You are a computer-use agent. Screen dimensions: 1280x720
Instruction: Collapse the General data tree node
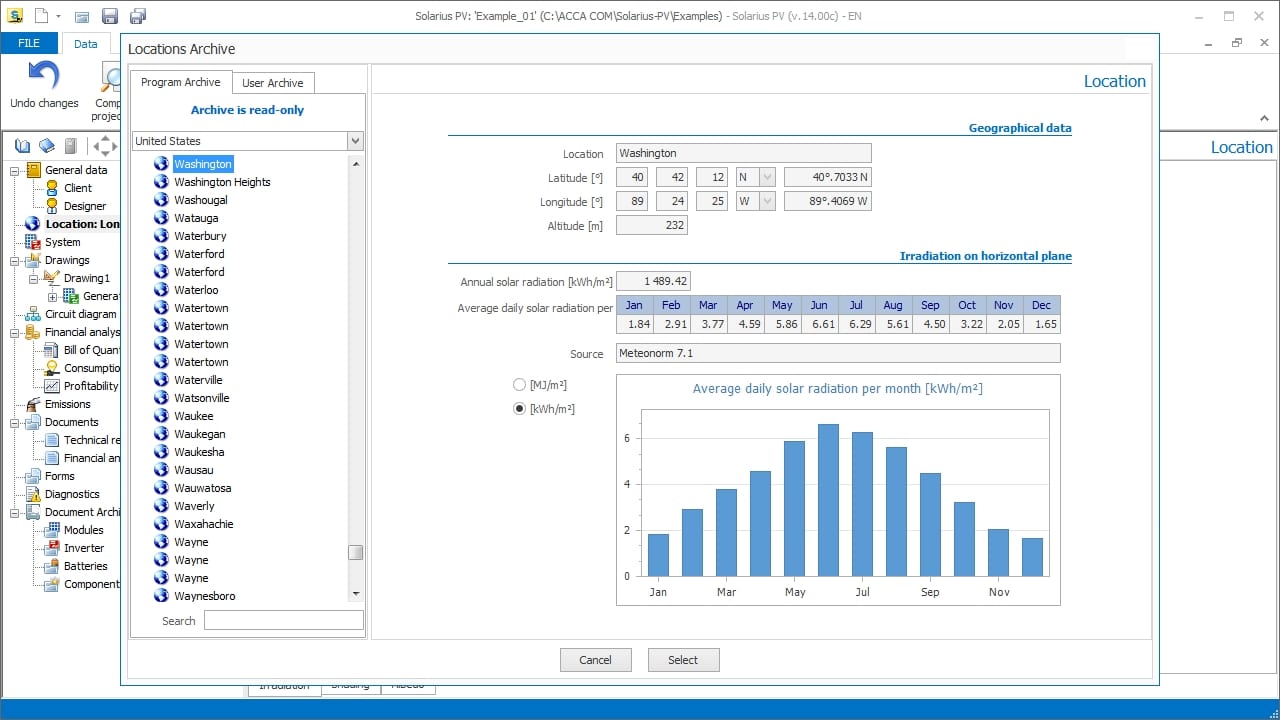[x=16, y=170]
